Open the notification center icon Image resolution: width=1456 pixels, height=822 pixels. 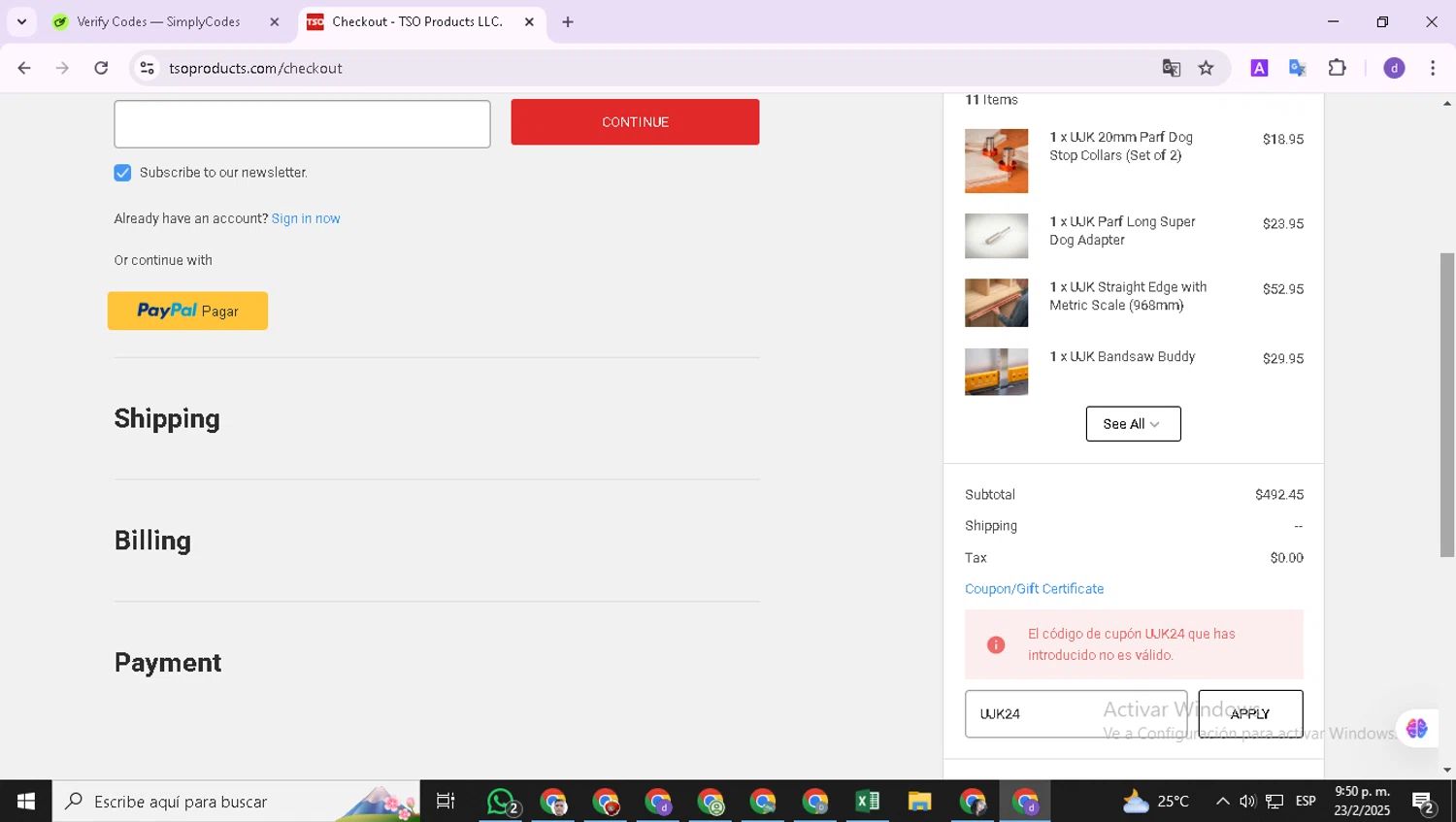pyautogui.click(x=1424, y=802)
